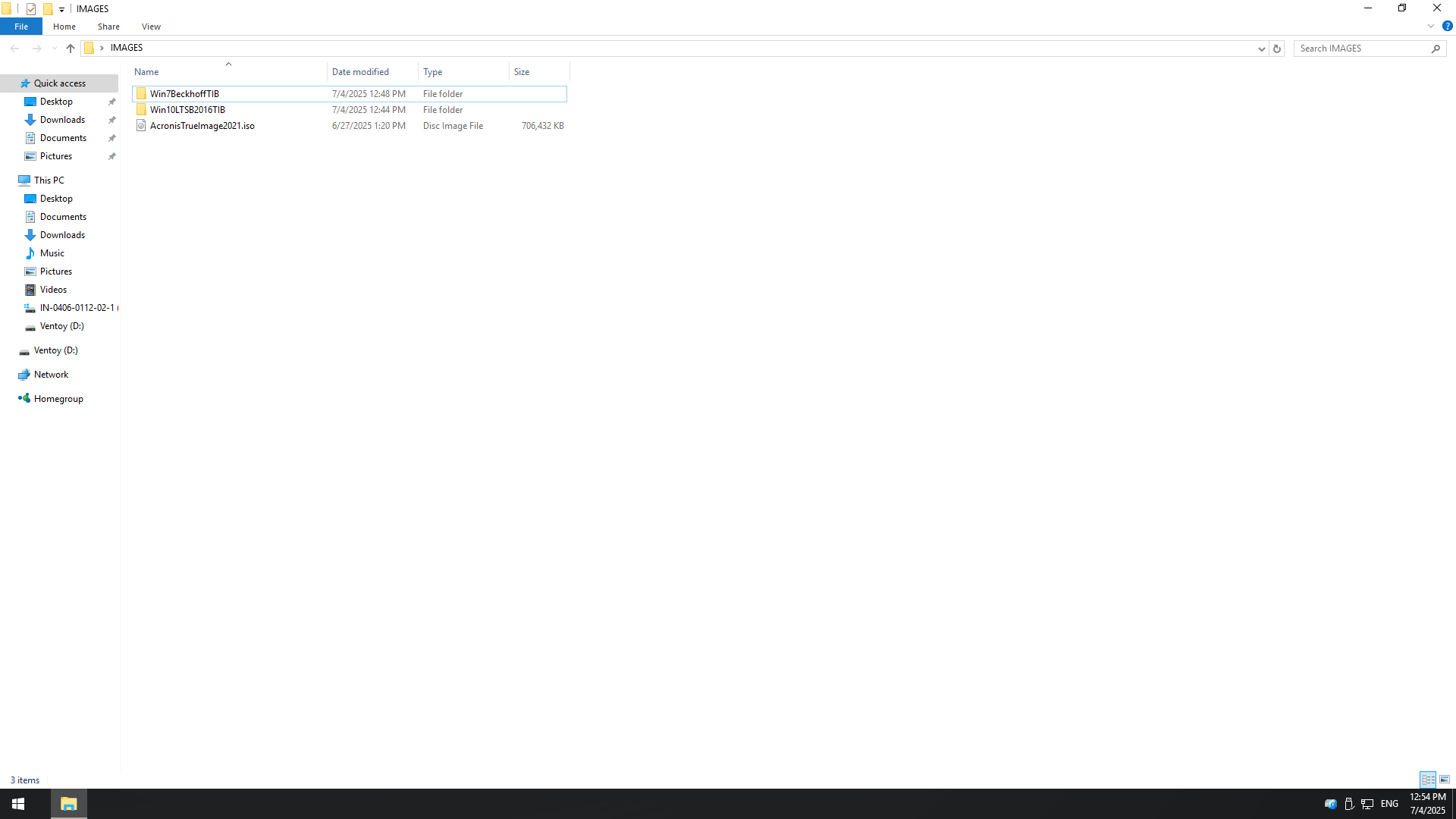
Task: Click the search magnifier icon
Action: click(1436, 49)
